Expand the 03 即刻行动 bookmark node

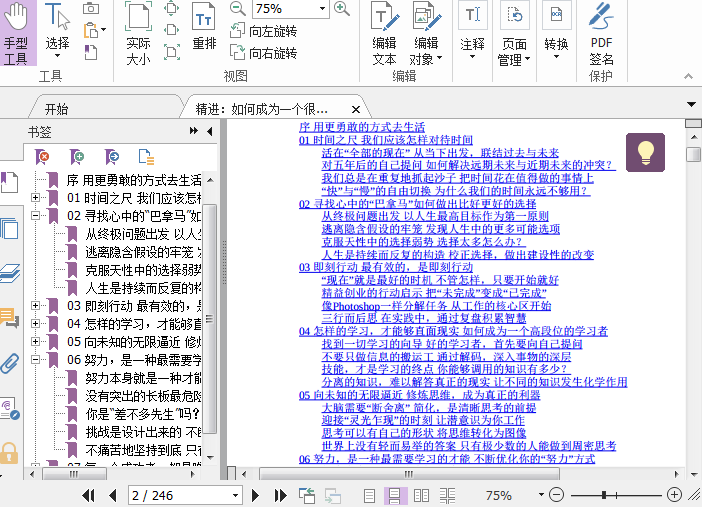[36, 306]
